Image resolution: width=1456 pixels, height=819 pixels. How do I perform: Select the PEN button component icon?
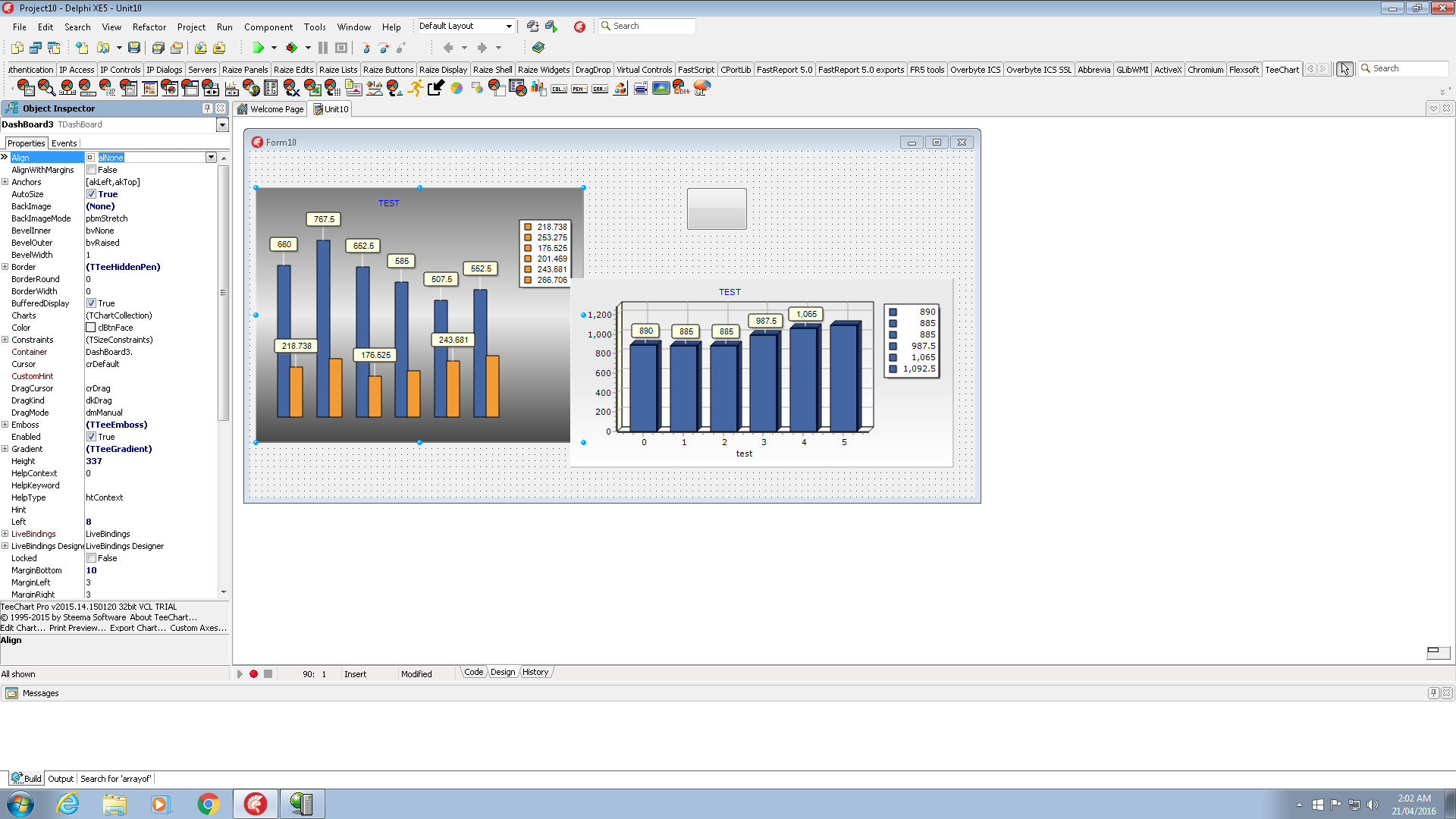pos(579,89)
